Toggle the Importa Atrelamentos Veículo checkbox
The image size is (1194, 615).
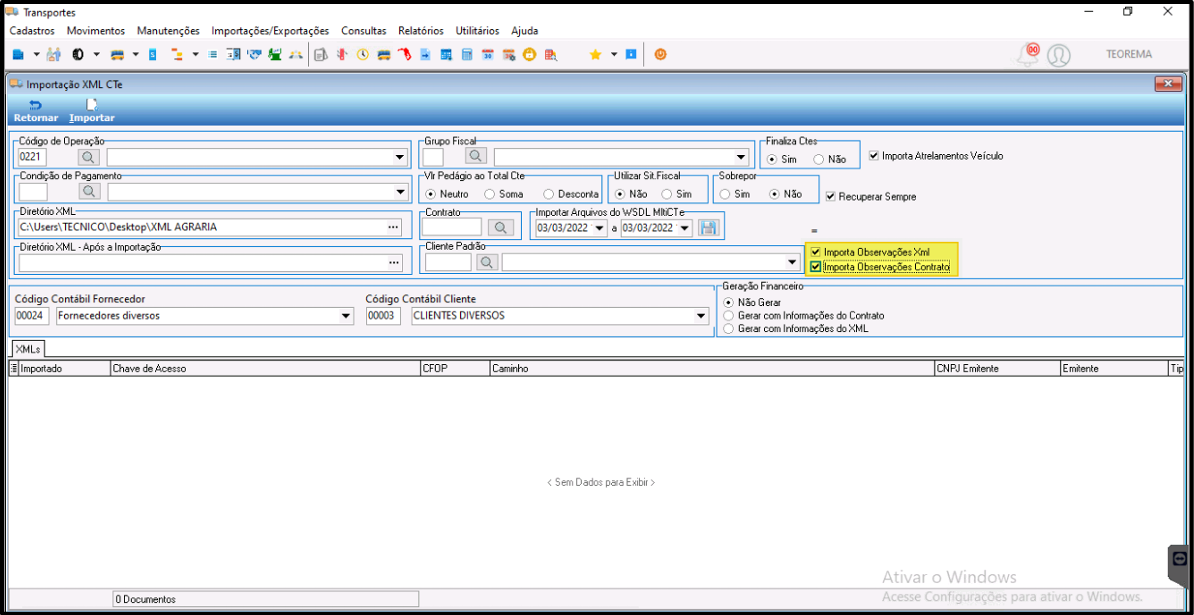[874, 155]
